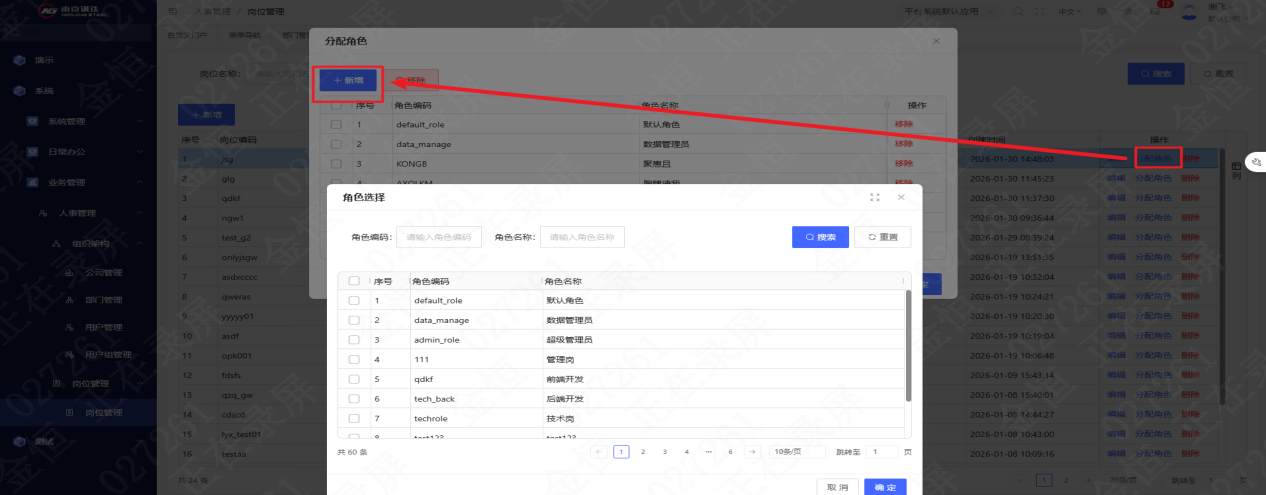Open the 中文 language dropdown
1266x495 pixels.
point(1069,12)
